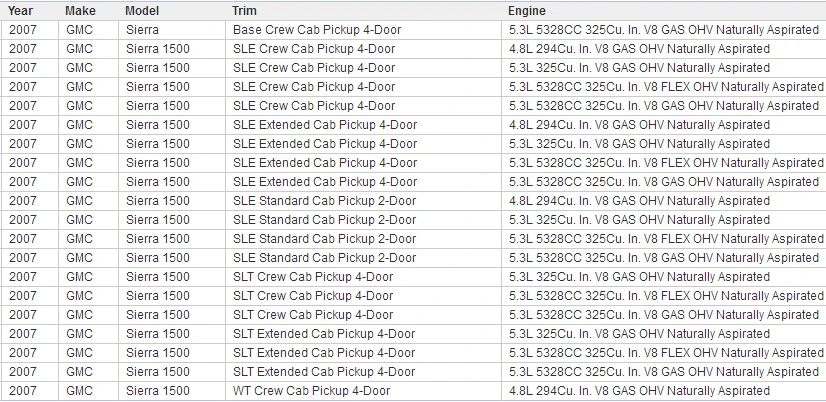The image size is (826, 402).
Task: Click the Year column header
Action: coord(30,11)
